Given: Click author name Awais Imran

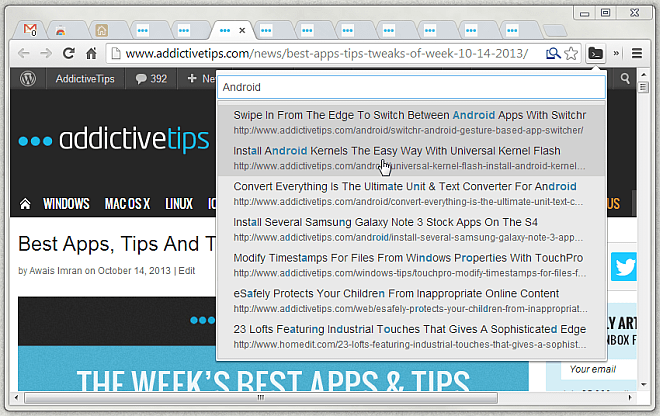Looking at the screenshot, I should (x=56, y=271).
